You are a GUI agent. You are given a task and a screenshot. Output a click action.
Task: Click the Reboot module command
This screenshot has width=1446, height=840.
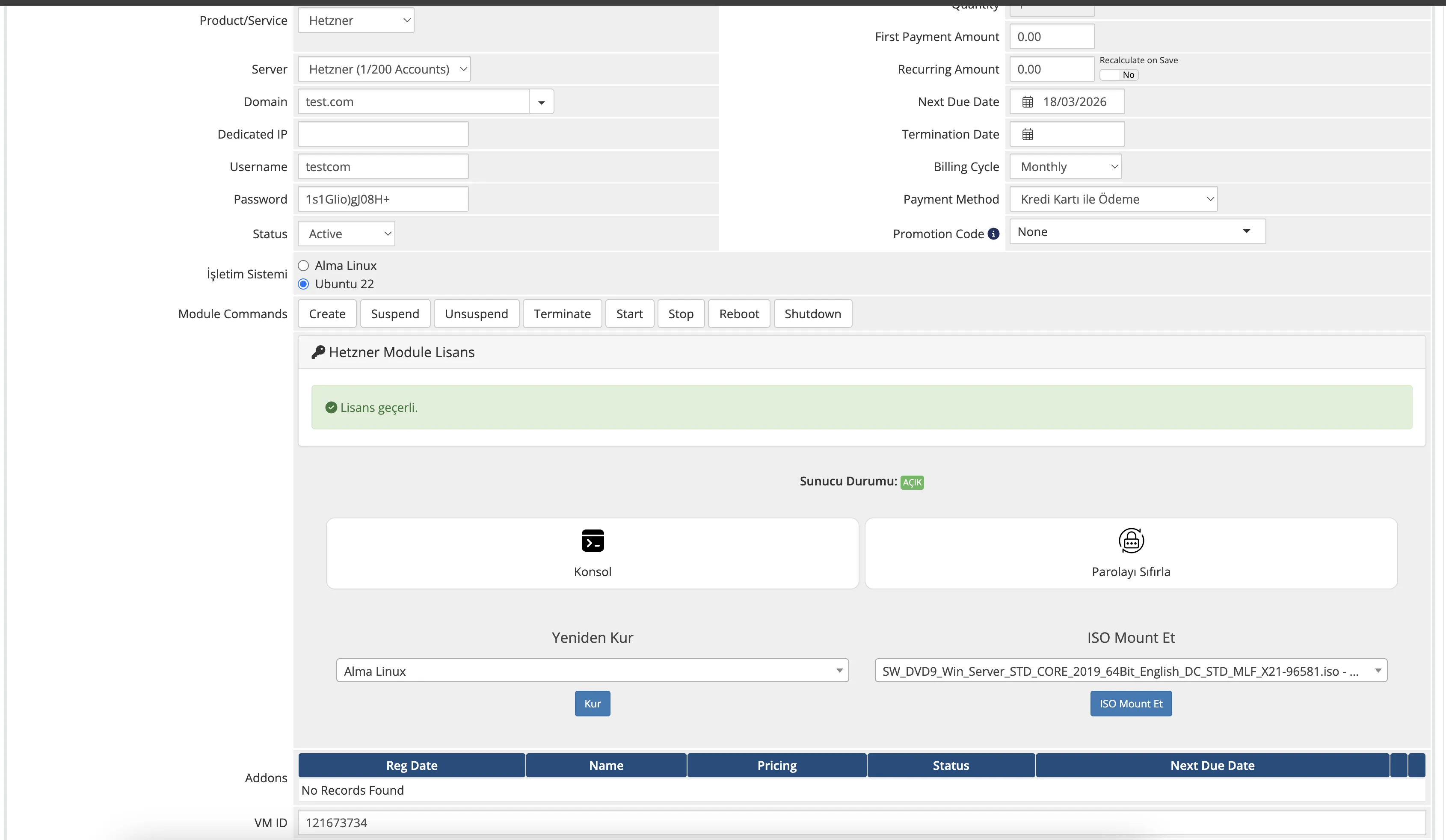pos(739,314)
